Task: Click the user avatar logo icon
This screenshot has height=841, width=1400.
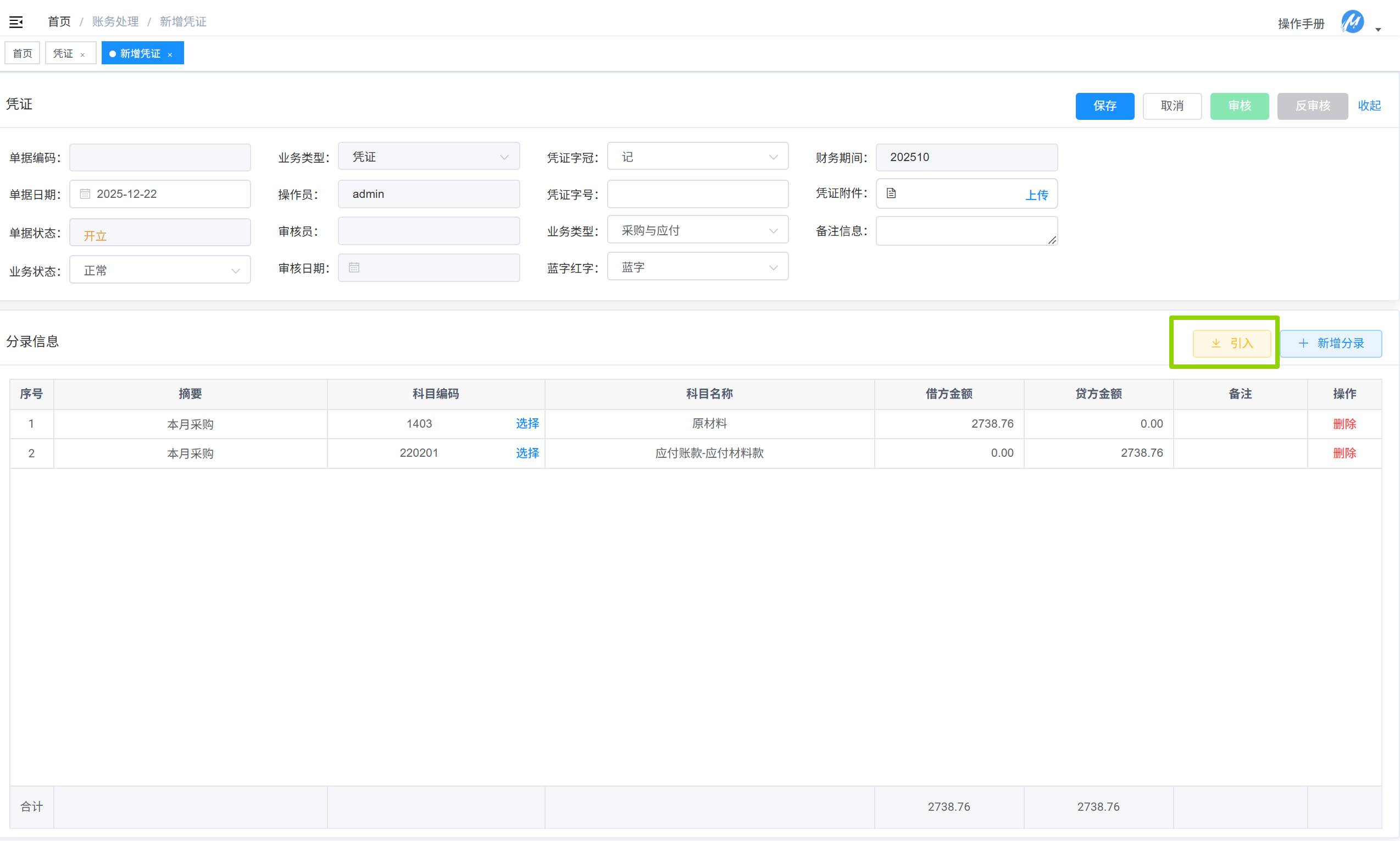Action: [x=1352, y=22]
